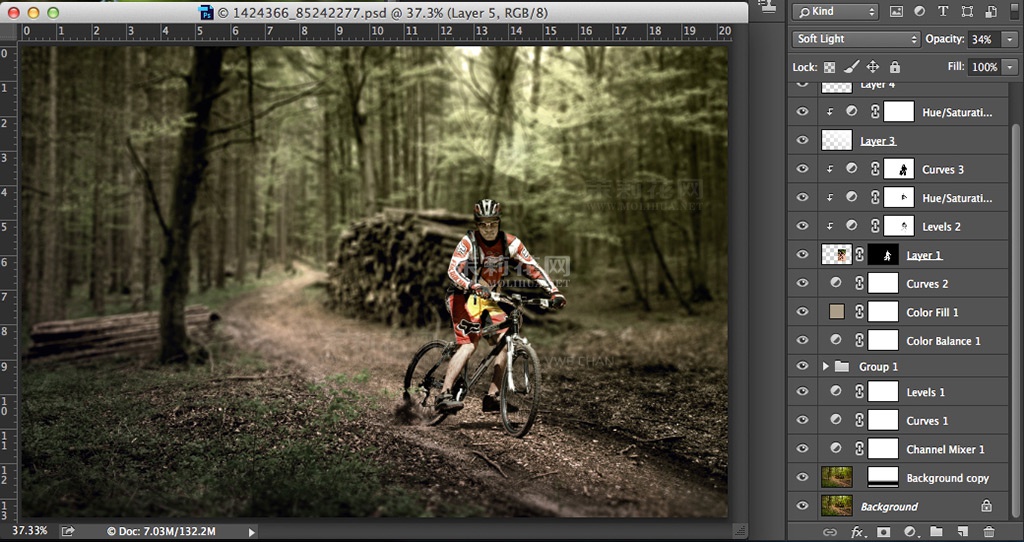The height and width of the screenshot is (542, 1024).
Task: Select the Curves 3 mask thumbnail
Action: [899, 168]
